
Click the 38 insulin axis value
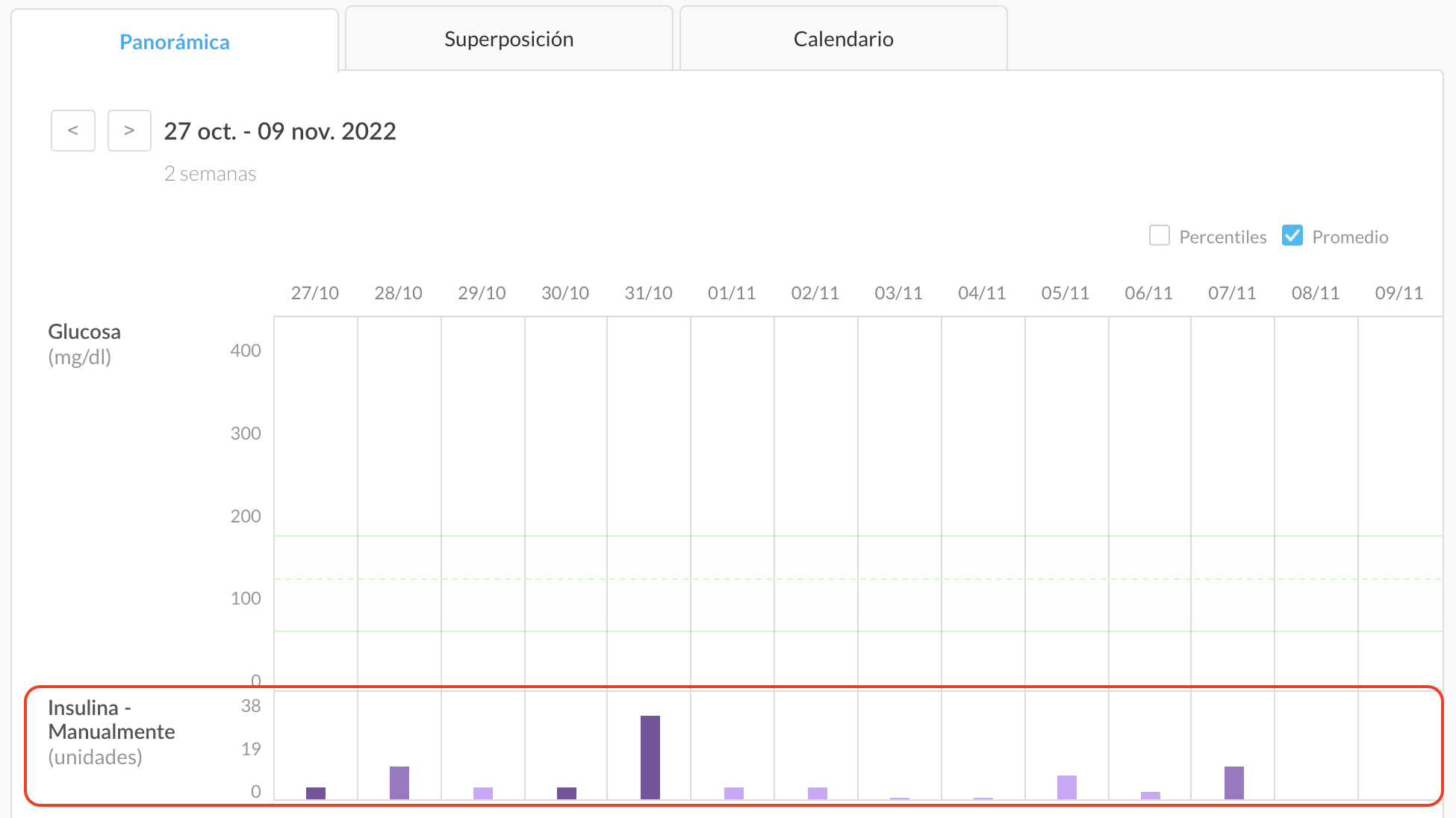pos(251,706)
